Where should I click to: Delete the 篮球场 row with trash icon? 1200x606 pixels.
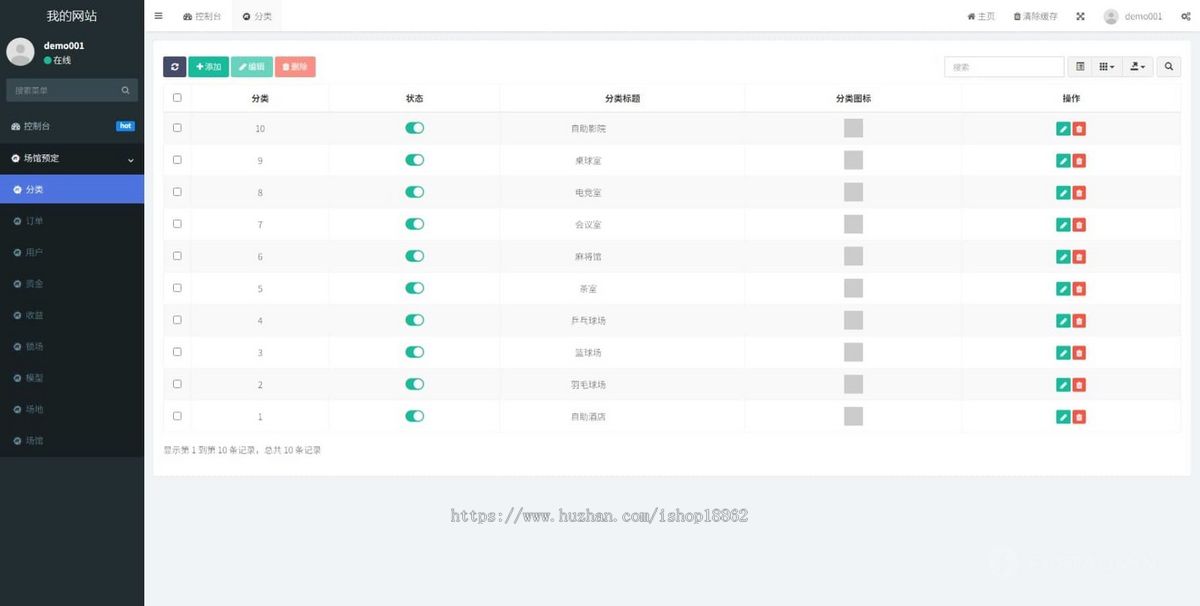[1079, 353]
